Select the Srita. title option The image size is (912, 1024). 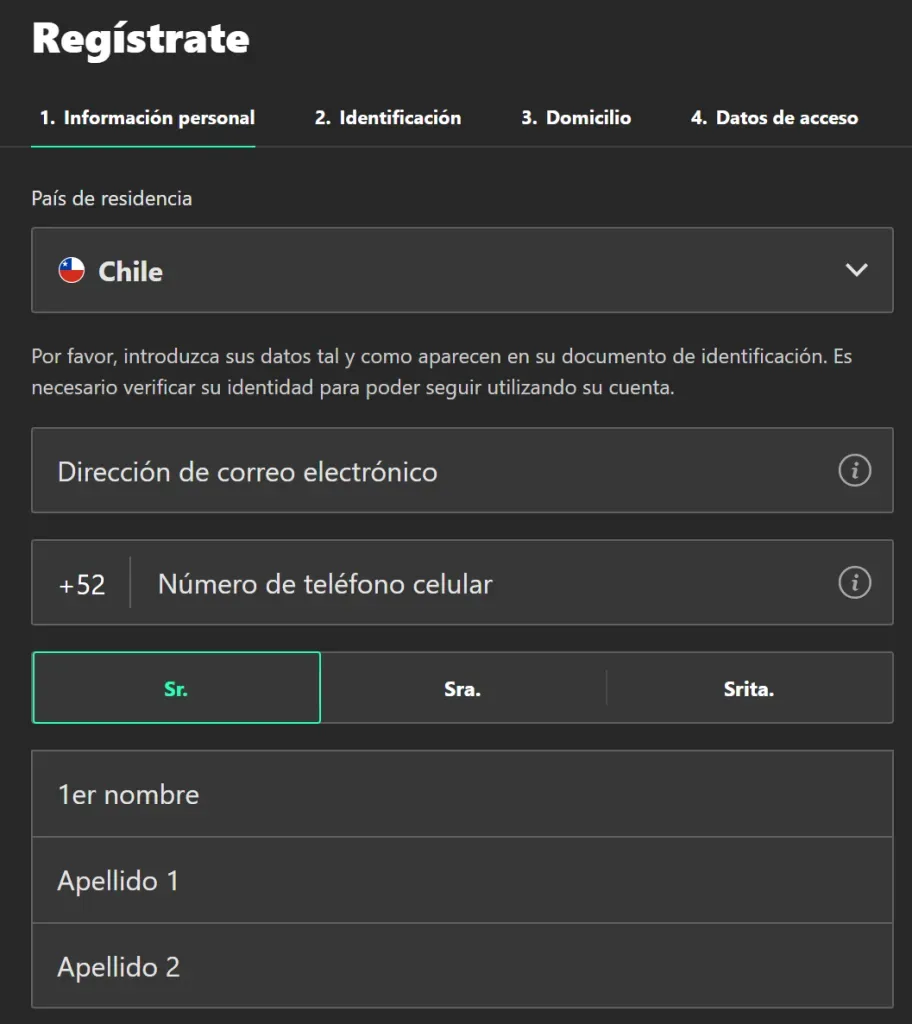(x=749, y=687)
